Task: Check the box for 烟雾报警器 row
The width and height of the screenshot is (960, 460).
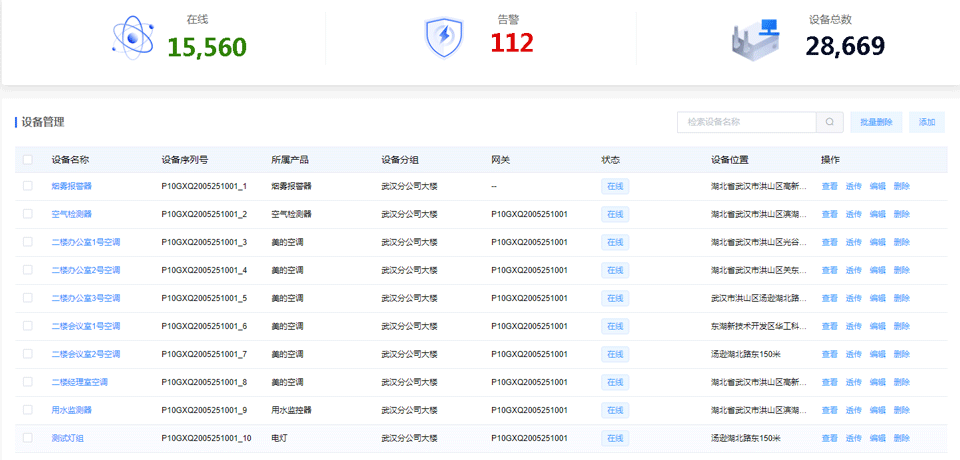Action: [x=28, y=186]
